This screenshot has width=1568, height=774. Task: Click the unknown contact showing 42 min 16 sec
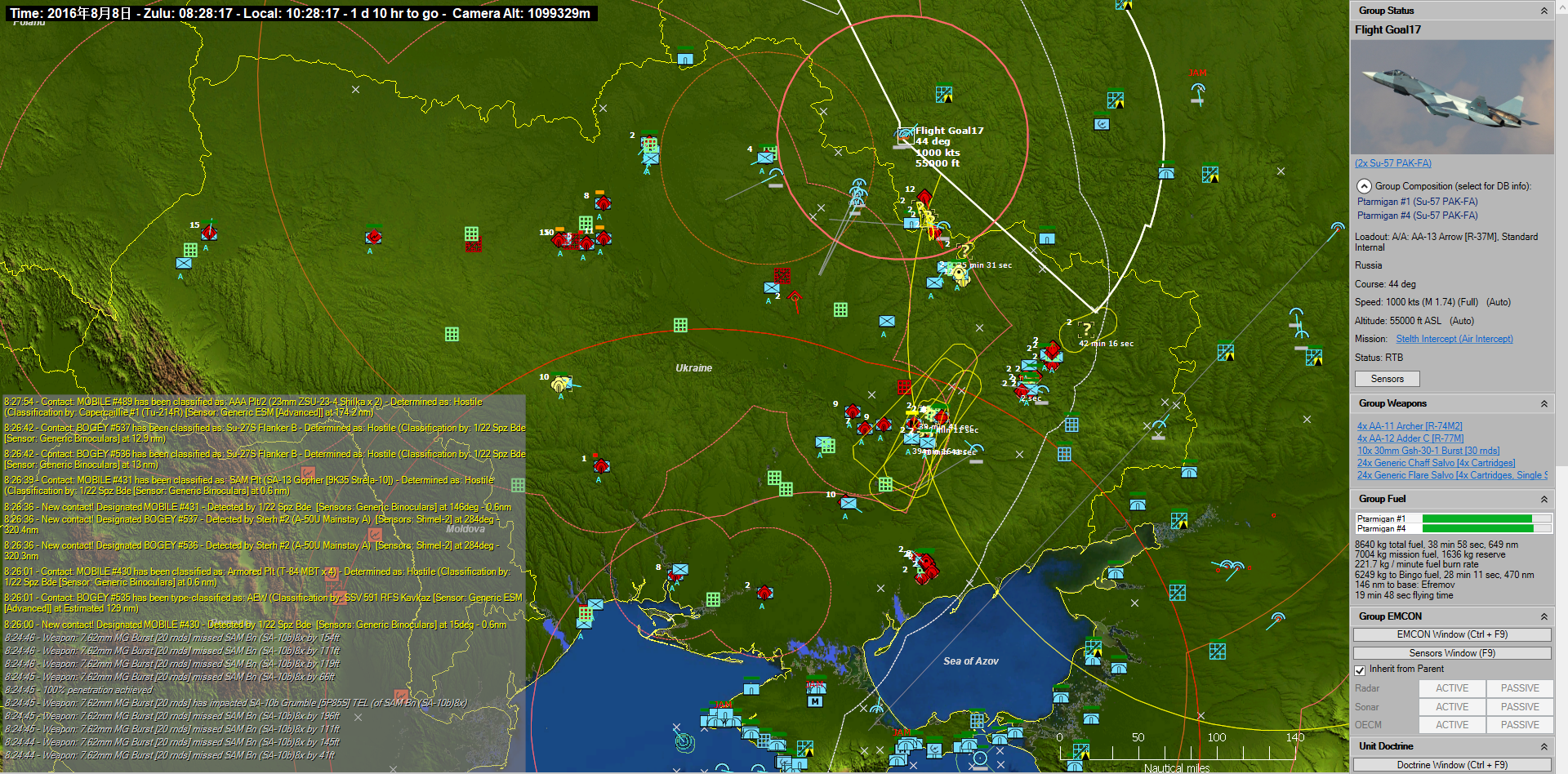tap(1086, 330)
